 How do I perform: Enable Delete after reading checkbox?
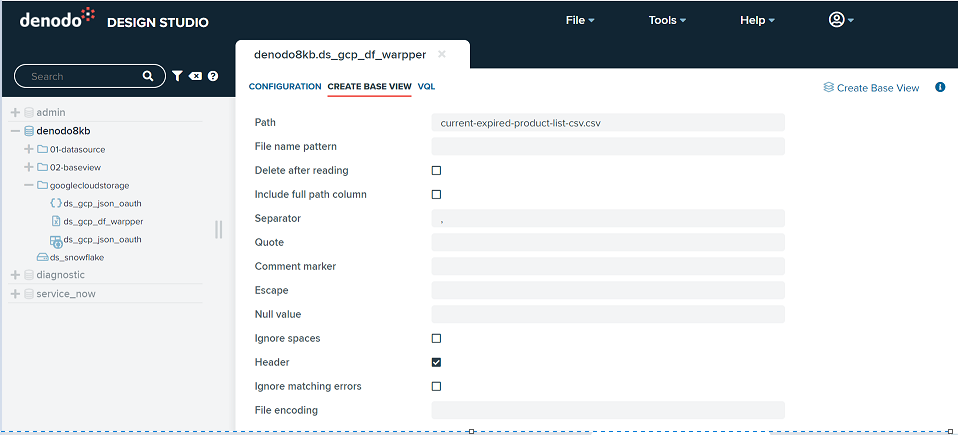(436, 170)
